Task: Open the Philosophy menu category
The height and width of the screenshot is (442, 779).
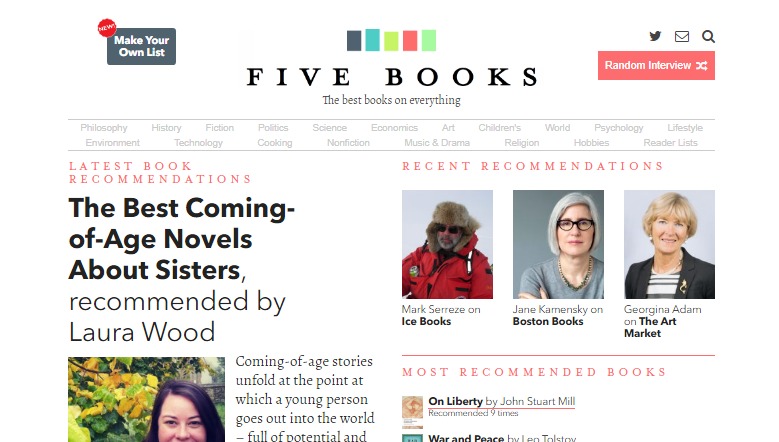Action: pyautogui.click(x=104, y=128)
